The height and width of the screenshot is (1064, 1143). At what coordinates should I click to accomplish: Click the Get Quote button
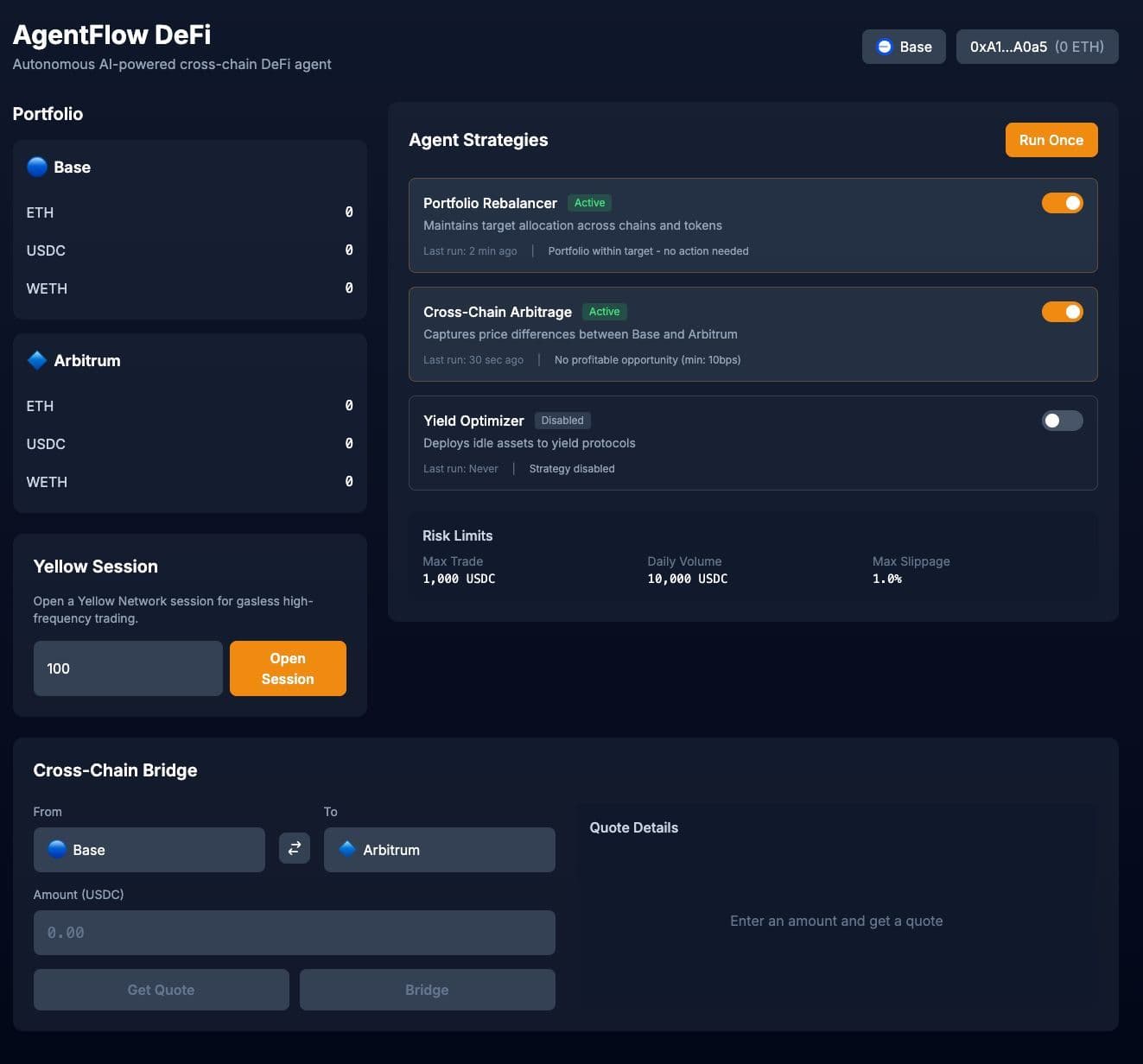[x=162, y=990]
